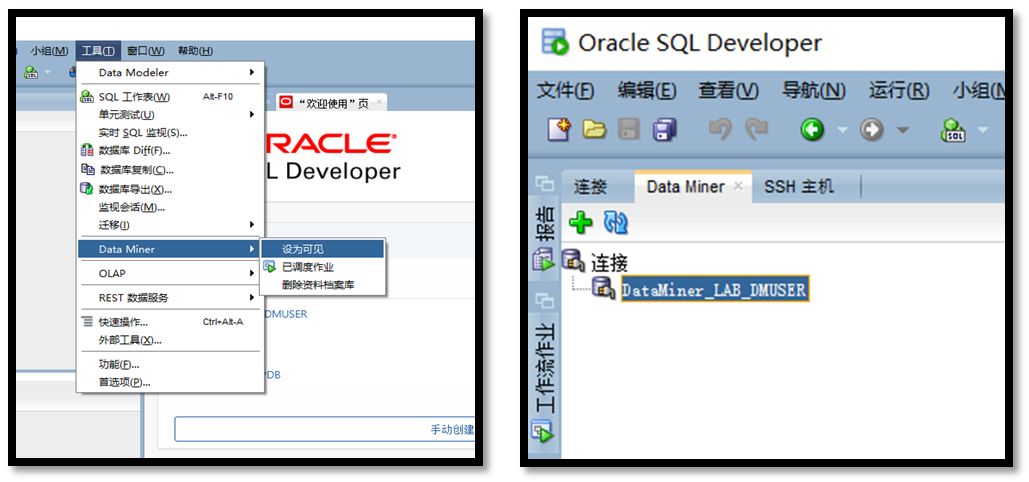
Task: Open 导航 menu in right window
Action: click(x=814, y=90)
